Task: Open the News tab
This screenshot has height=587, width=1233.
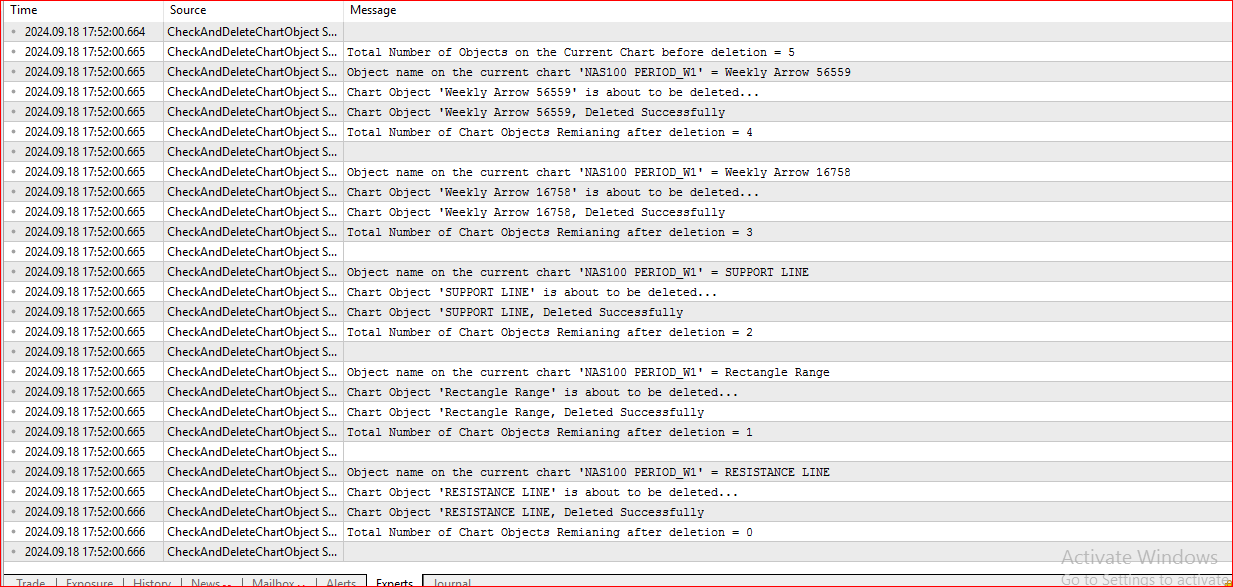Action: 208,583
